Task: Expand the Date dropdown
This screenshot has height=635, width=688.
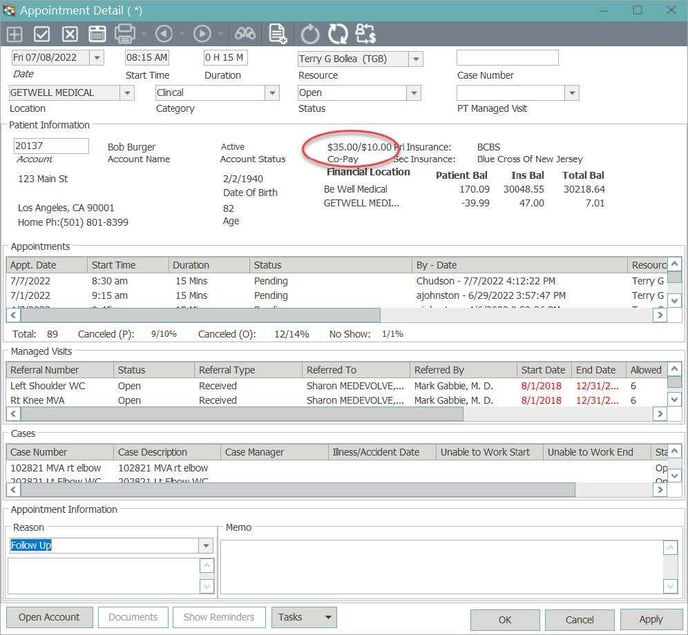Action: tap(97, 58)
